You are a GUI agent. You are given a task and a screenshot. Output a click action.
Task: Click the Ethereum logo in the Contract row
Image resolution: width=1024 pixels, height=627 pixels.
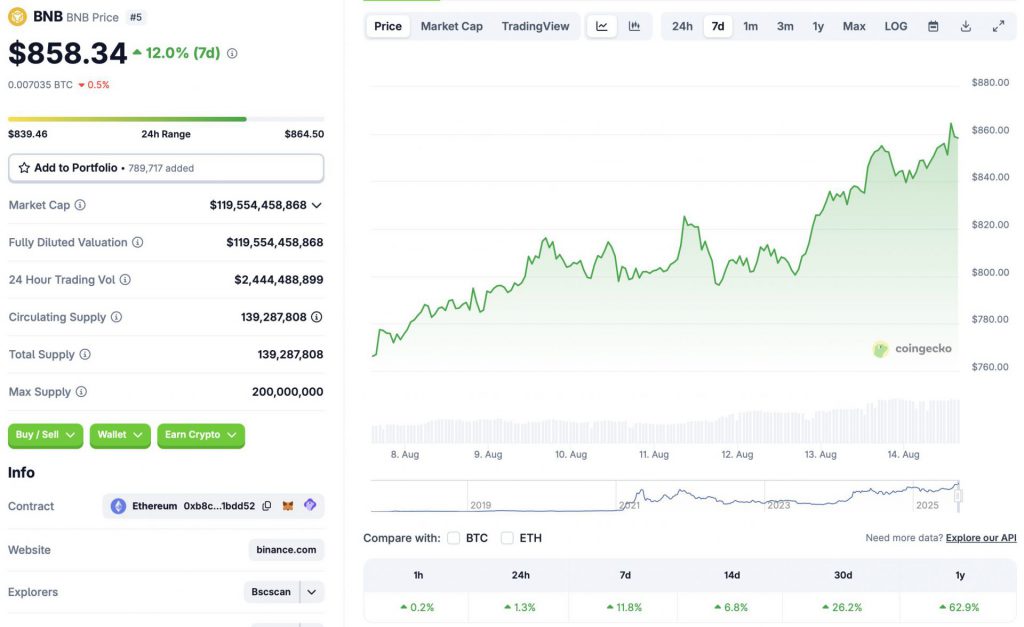pos(118,506)
